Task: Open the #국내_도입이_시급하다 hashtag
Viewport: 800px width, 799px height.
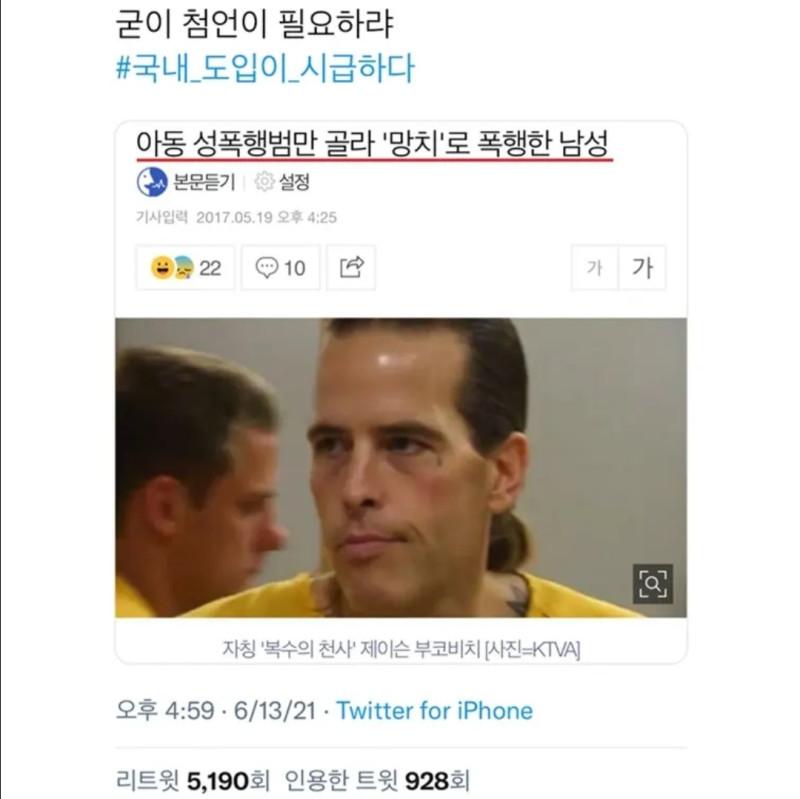Action: click(x=265, y=68)
